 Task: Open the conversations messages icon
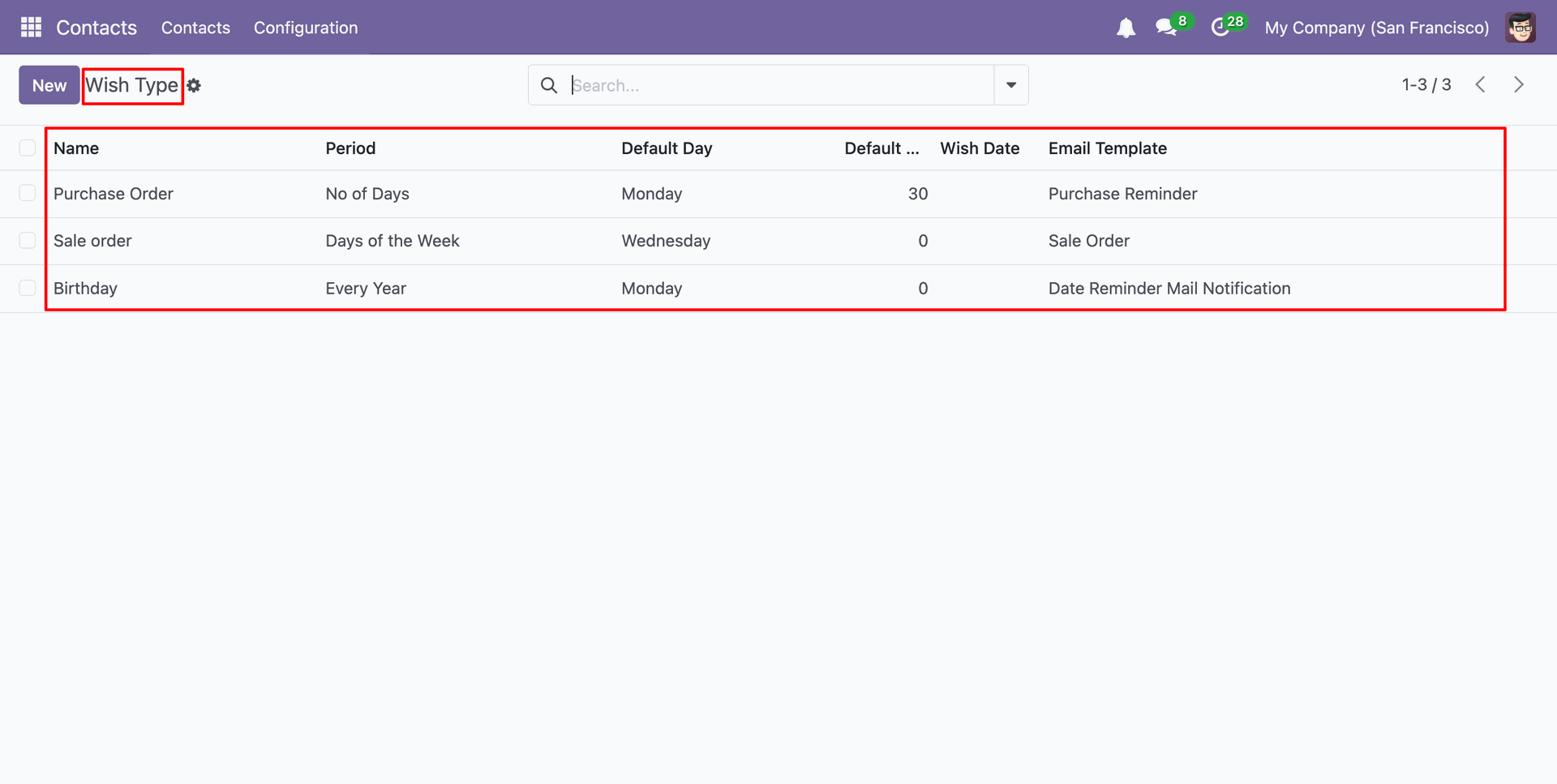click(x=1166, y=28)
